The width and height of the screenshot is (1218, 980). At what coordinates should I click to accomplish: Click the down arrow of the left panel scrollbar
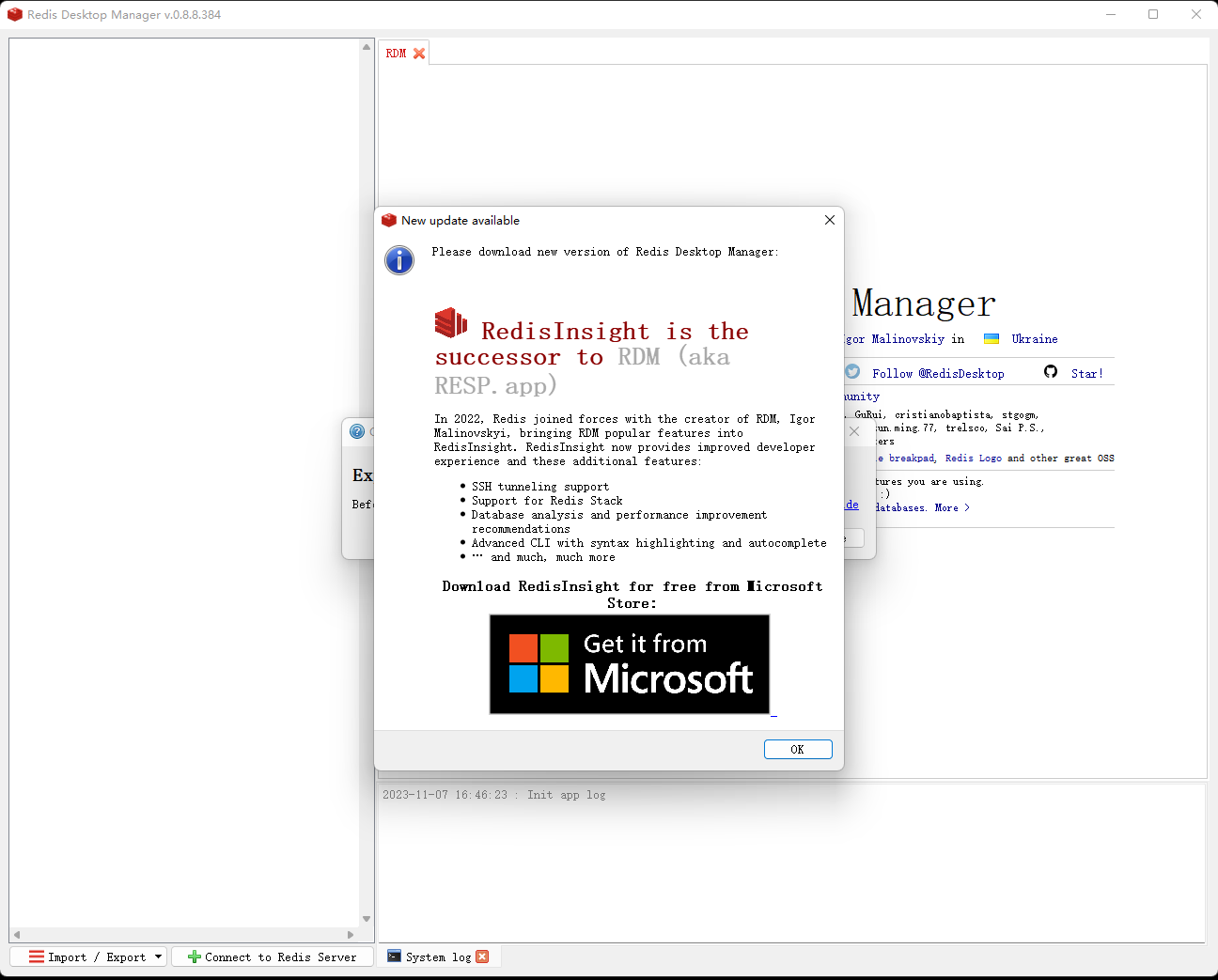tap(367, 919)
